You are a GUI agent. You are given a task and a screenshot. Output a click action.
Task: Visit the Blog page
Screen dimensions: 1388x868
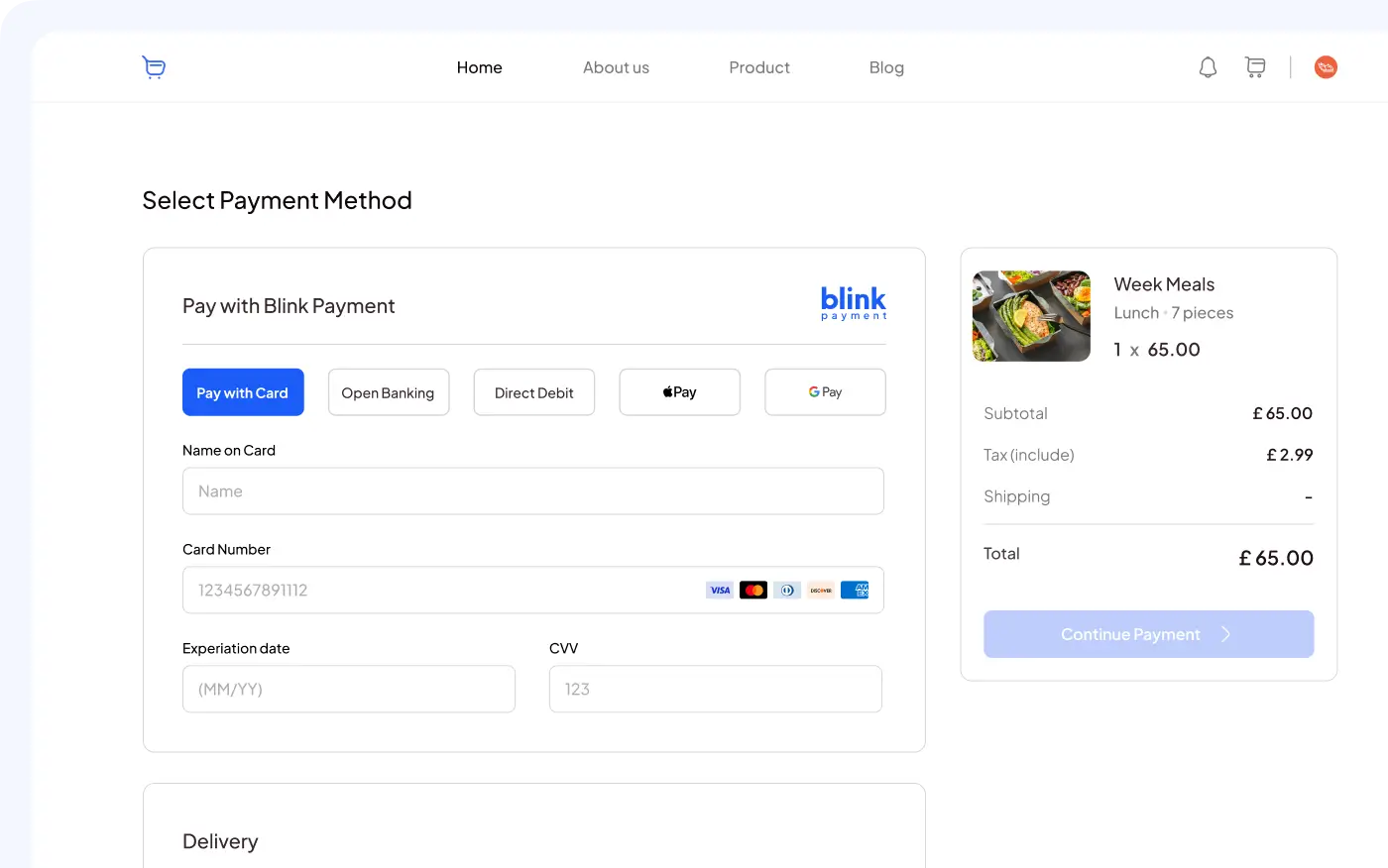(x=886, y=67)
